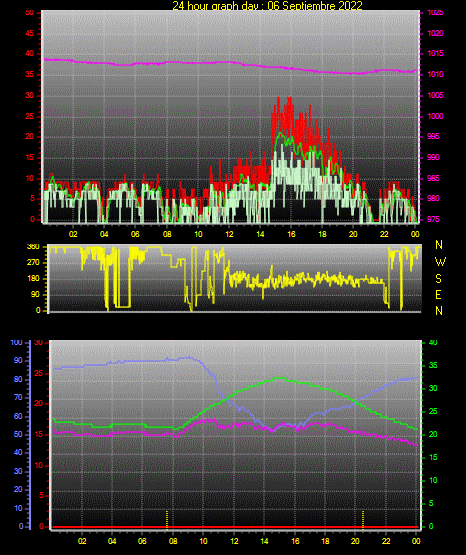The width and height of the screenshot is (466, 555).
Task: Click the yellow 180 wind direction axis label
Action: click(33, 279)
